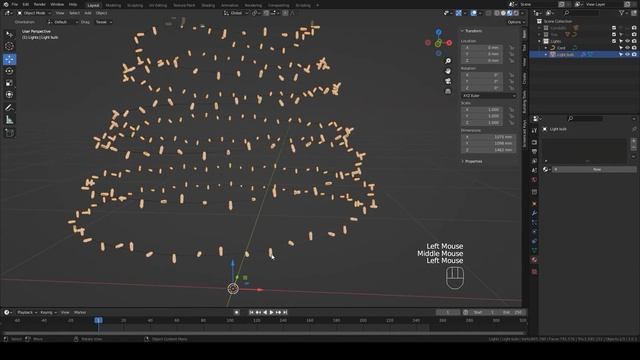Open the Output properties tab
This screenshot has width=640, height=360.
tap(534, 151)
